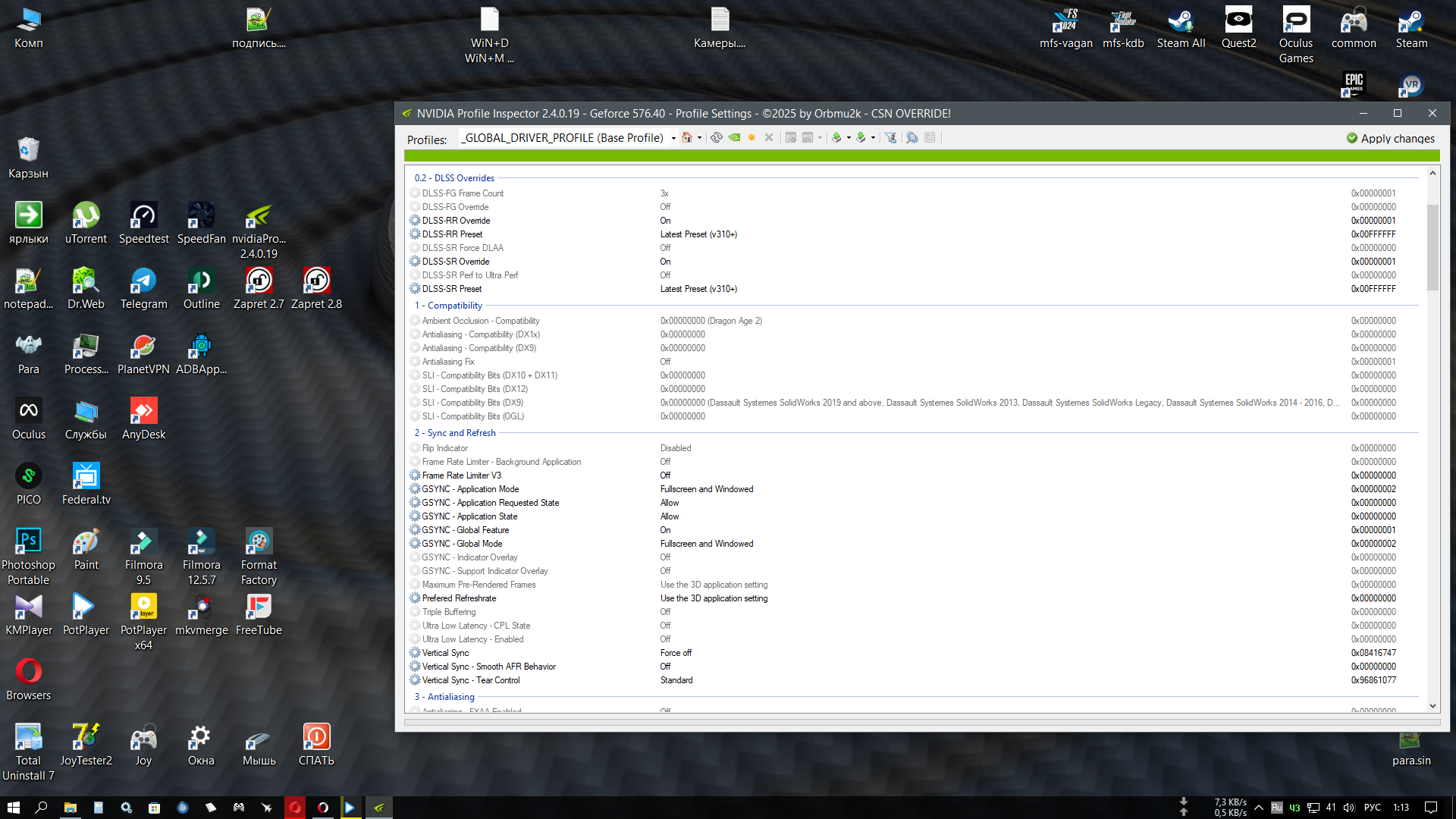Click the import profiles icon

pos(861,137)
